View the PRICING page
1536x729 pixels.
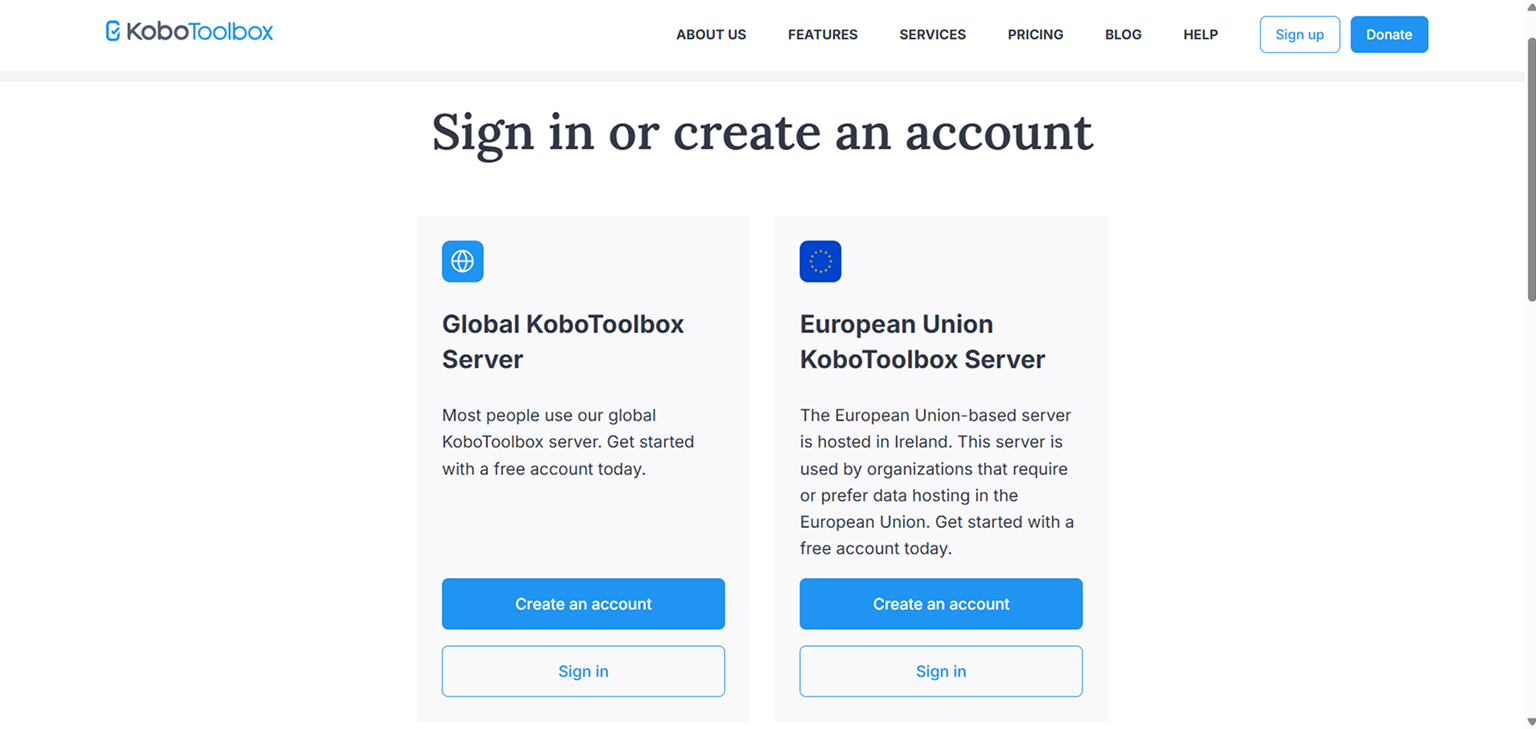click(1035, 34)
